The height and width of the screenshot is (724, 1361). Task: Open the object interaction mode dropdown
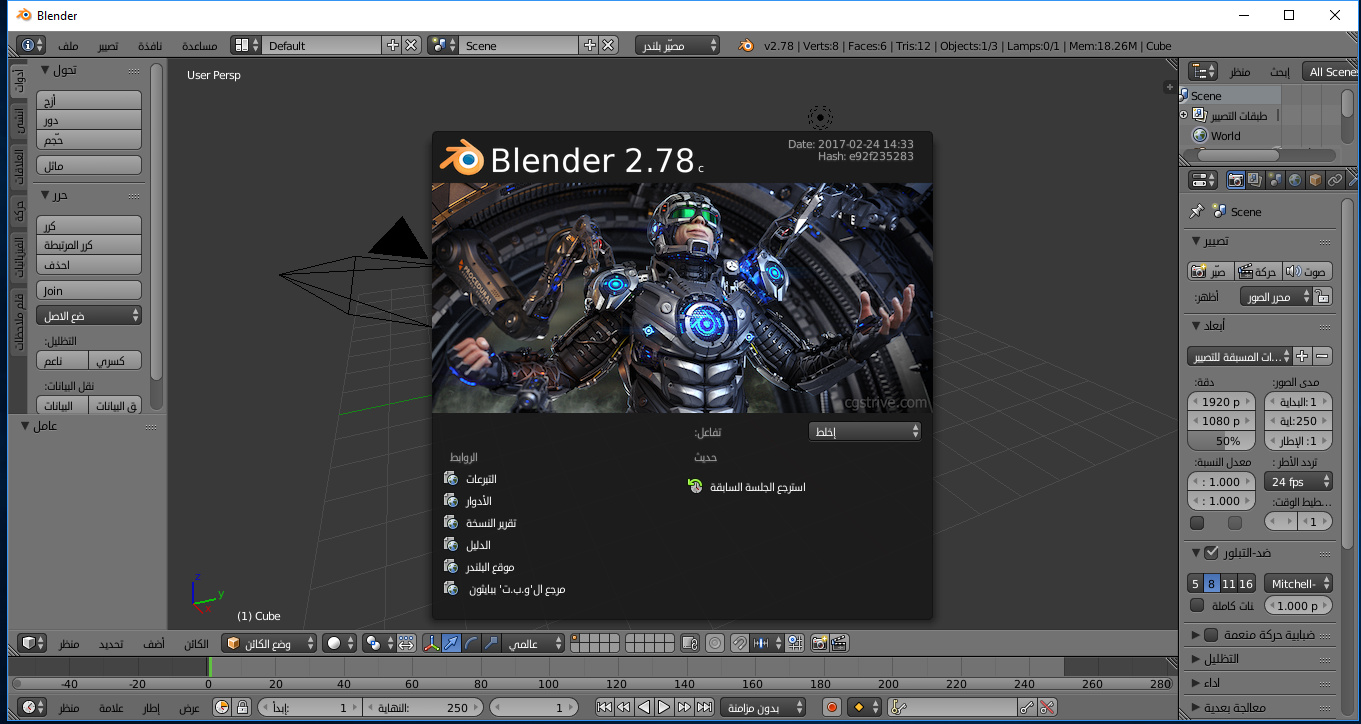click(270, 643)
